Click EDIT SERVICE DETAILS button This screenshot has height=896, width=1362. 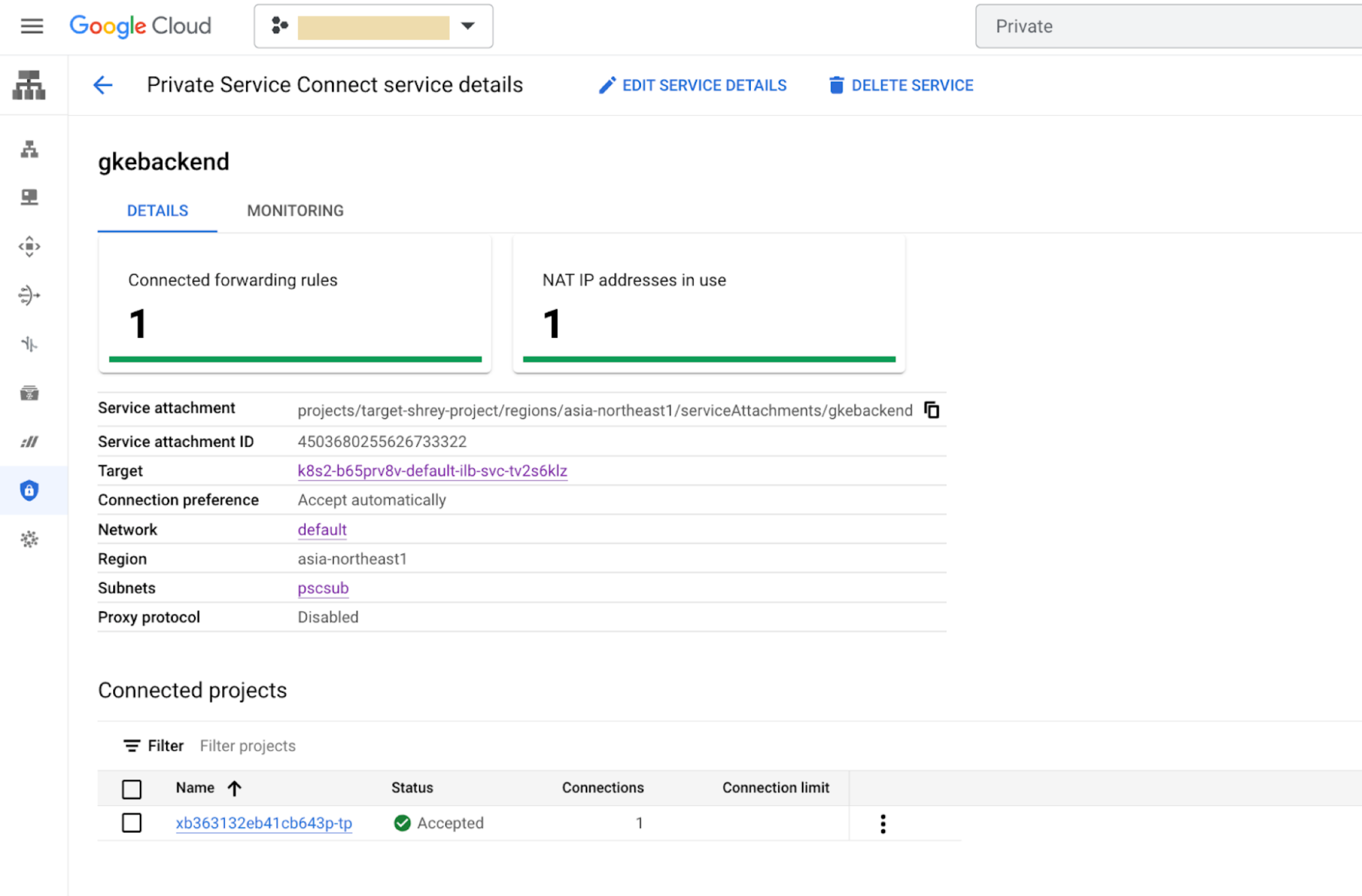click(x=692, y=85)
